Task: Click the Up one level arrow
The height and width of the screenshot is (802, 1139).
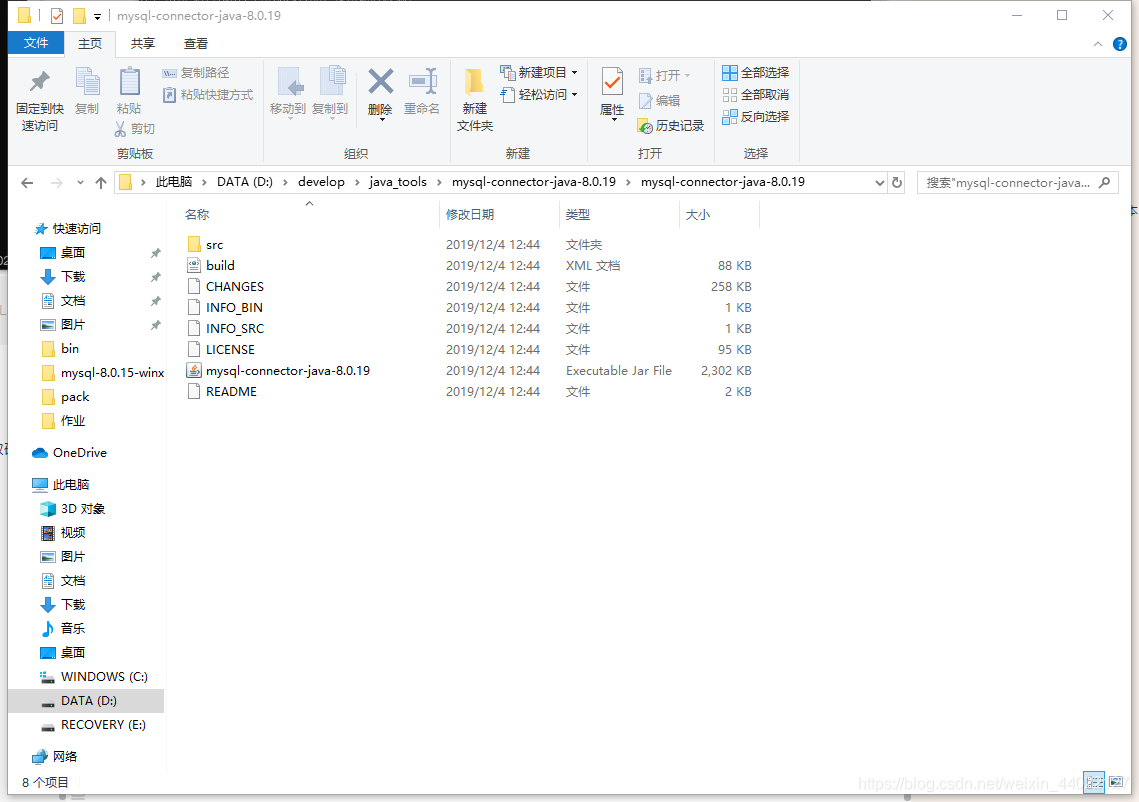Action: 101,183
